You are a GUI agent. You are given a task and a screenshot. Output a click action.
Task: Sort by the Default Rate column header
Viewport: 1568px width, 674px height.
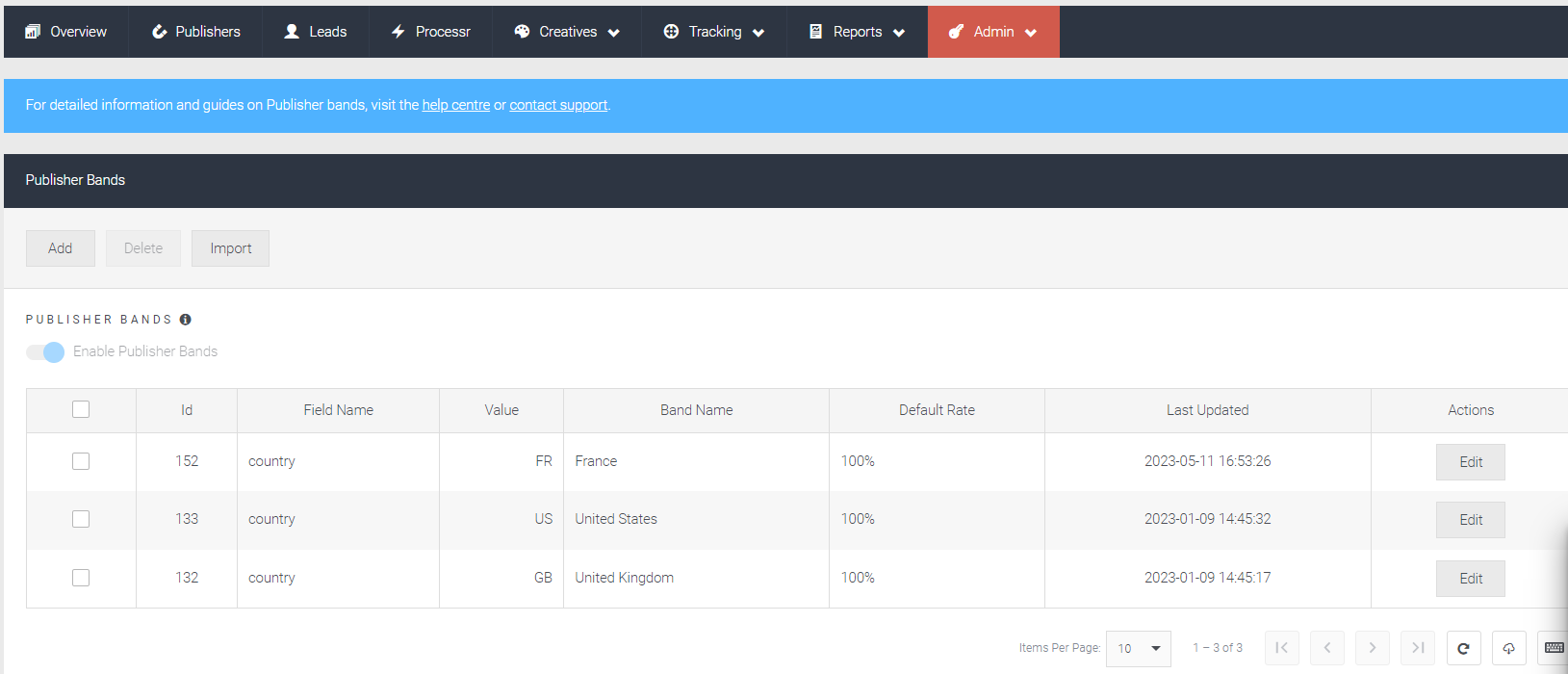pyautogui.click(x=938, y=410)
